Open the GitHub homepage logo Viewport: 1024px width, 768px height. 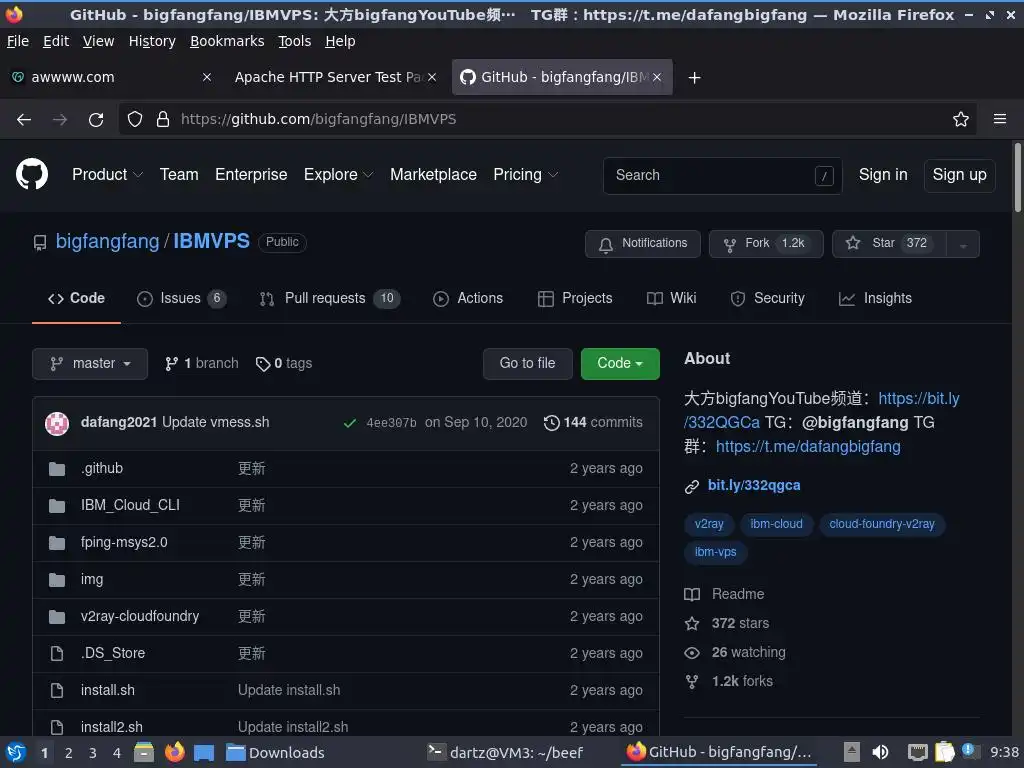click(32, 174)
